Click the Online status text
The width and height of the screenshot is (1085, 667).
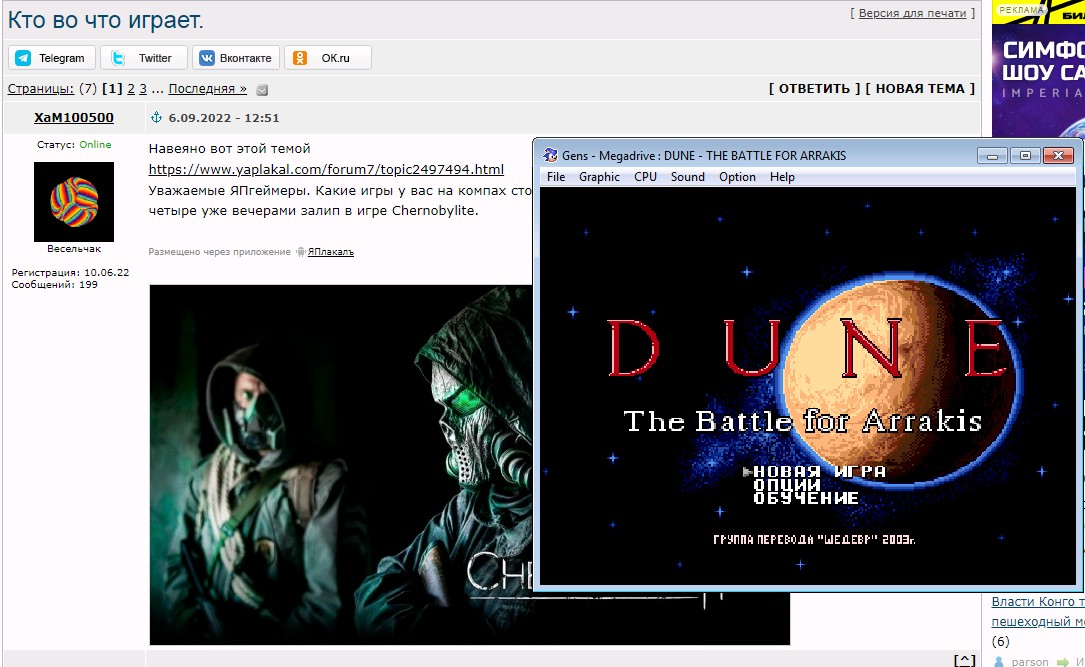tap(95, 145)
